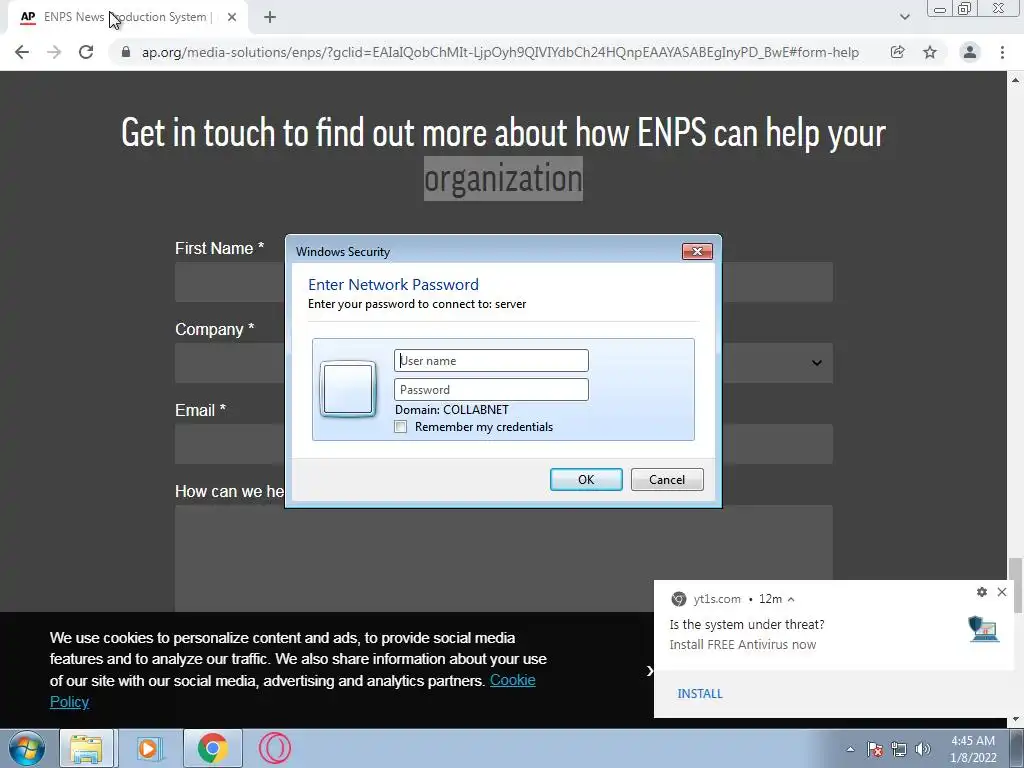Share this page icon in address bar

[x=897, y=52]
